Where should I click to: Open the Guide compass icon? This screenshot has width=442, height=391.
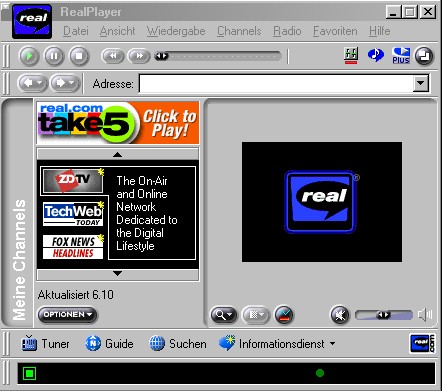[93, 343]
